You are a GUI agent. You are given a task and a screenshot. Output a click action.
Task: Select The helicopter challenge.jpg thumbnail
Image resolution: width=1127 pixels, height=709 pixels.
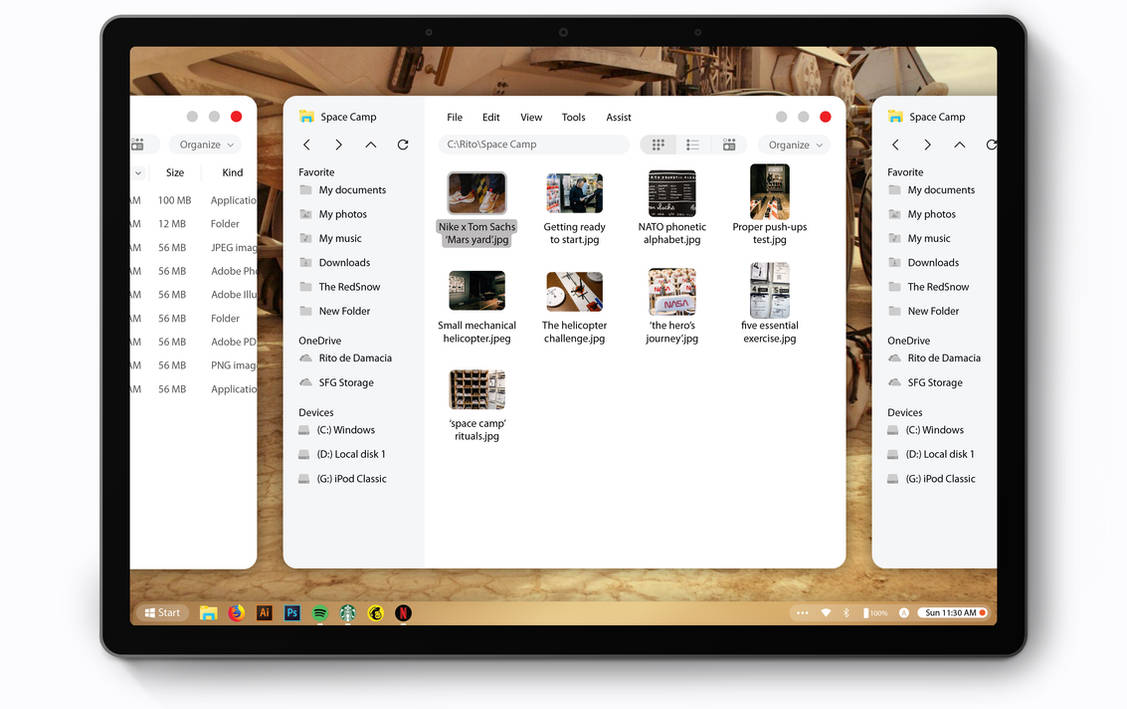[x=574, y=291]
